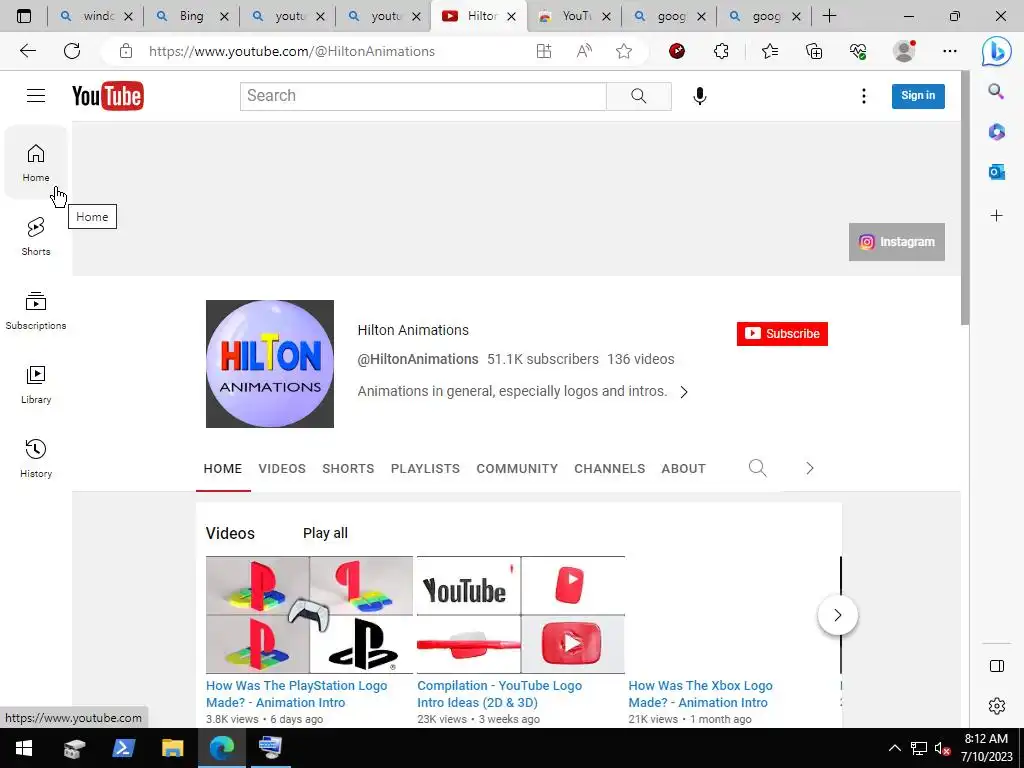Click the browser back arrow
This screenshot has height=768, width=1024.
click(27, 51)
